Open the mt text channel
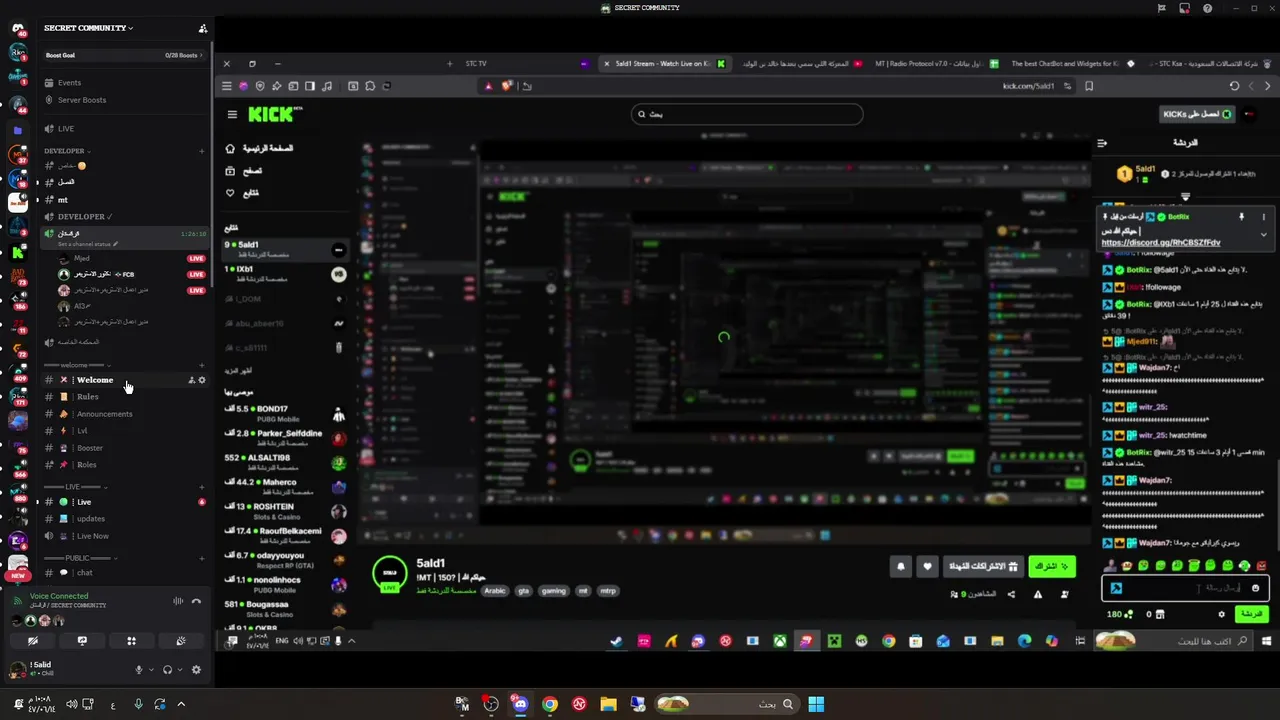 [124, 200]
